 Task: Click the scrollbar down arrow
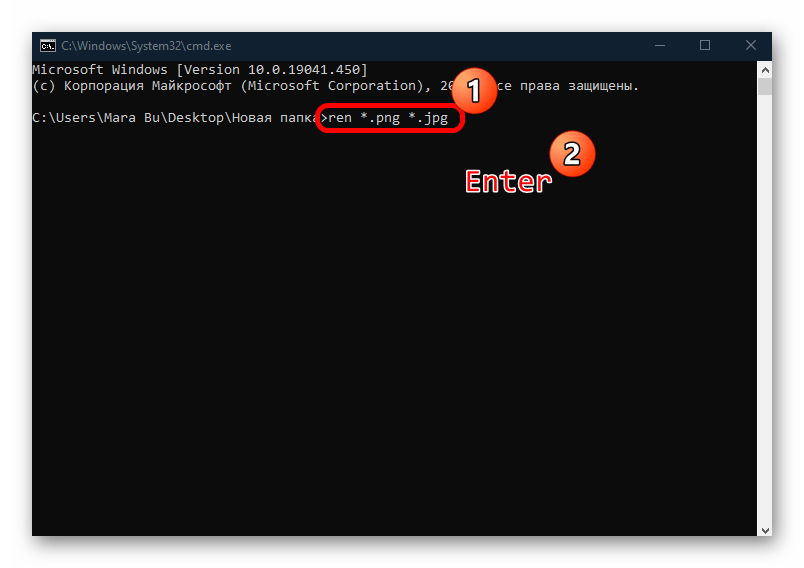point(765,530)
